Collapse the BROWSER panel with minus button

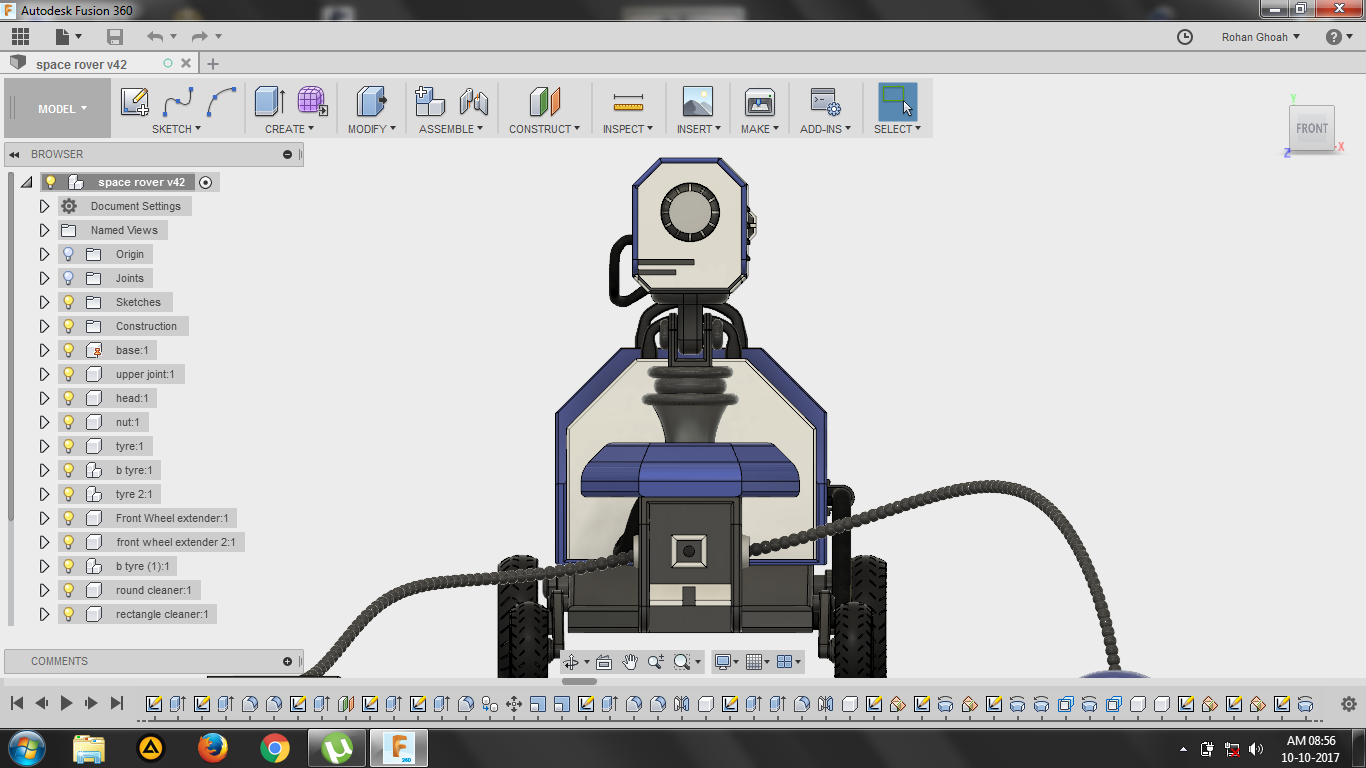[288, 154]
